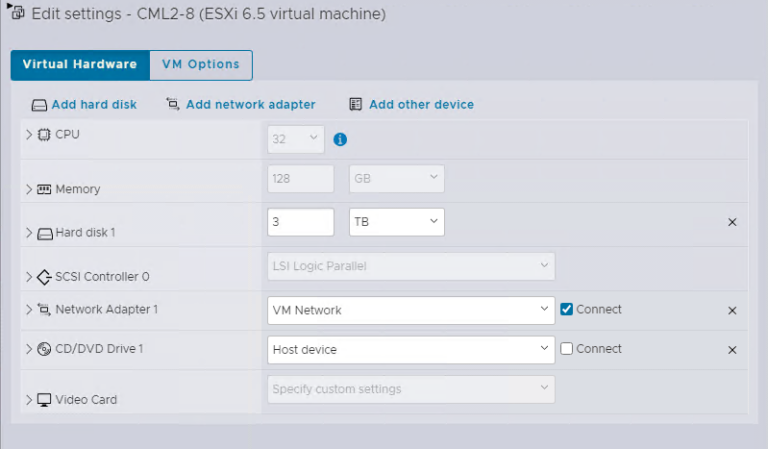Viewport: 768px width, 449px height.
Task: Expand Hard disk 1 details
Action: coord(29,233)
